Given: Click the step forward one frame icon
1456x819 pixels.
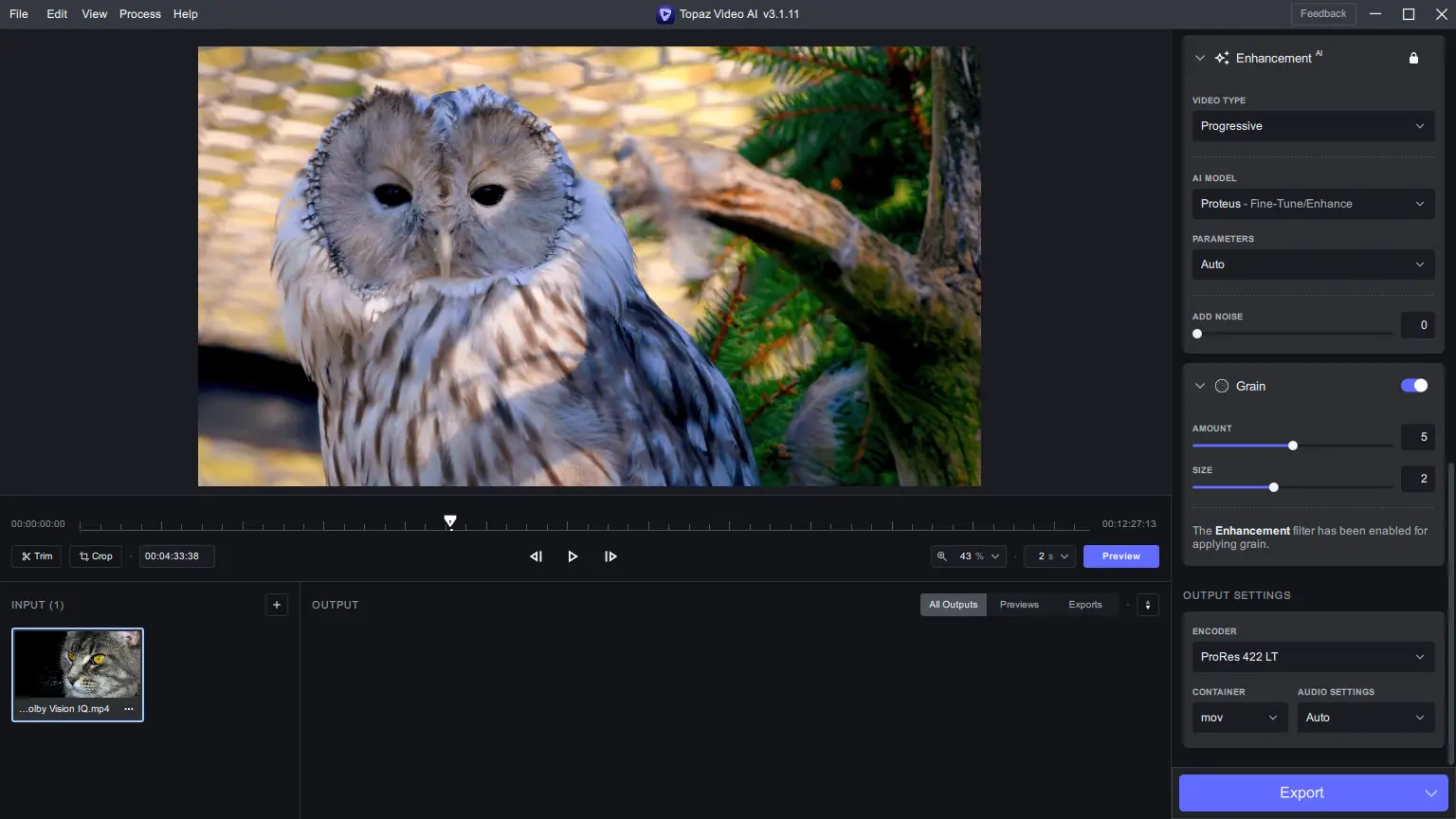Looking at the screenshot, I should tap(610, 556).
